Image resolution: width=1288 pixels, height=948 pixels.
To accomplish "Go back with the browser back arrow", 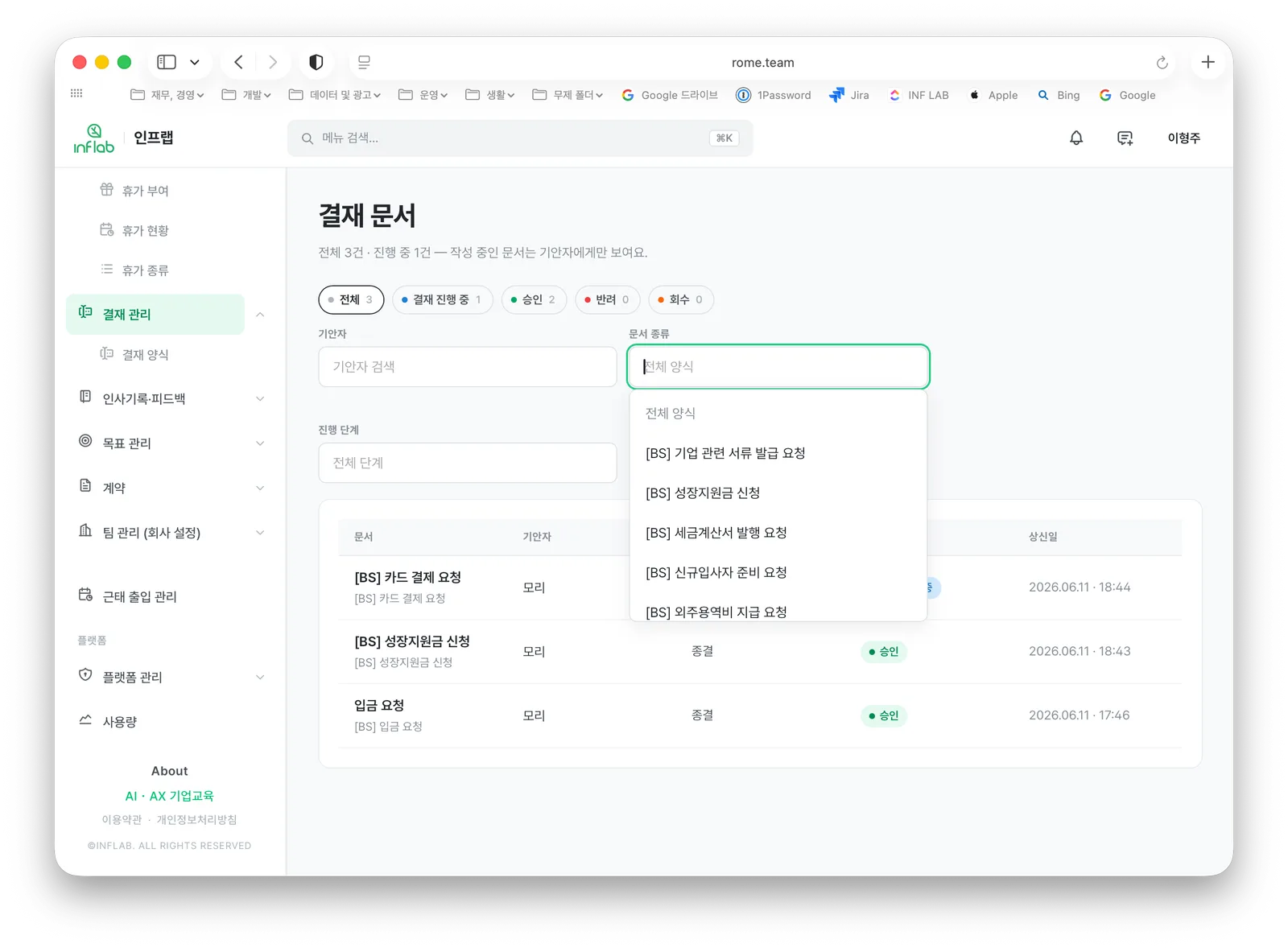I will click(x=238, y=62).
